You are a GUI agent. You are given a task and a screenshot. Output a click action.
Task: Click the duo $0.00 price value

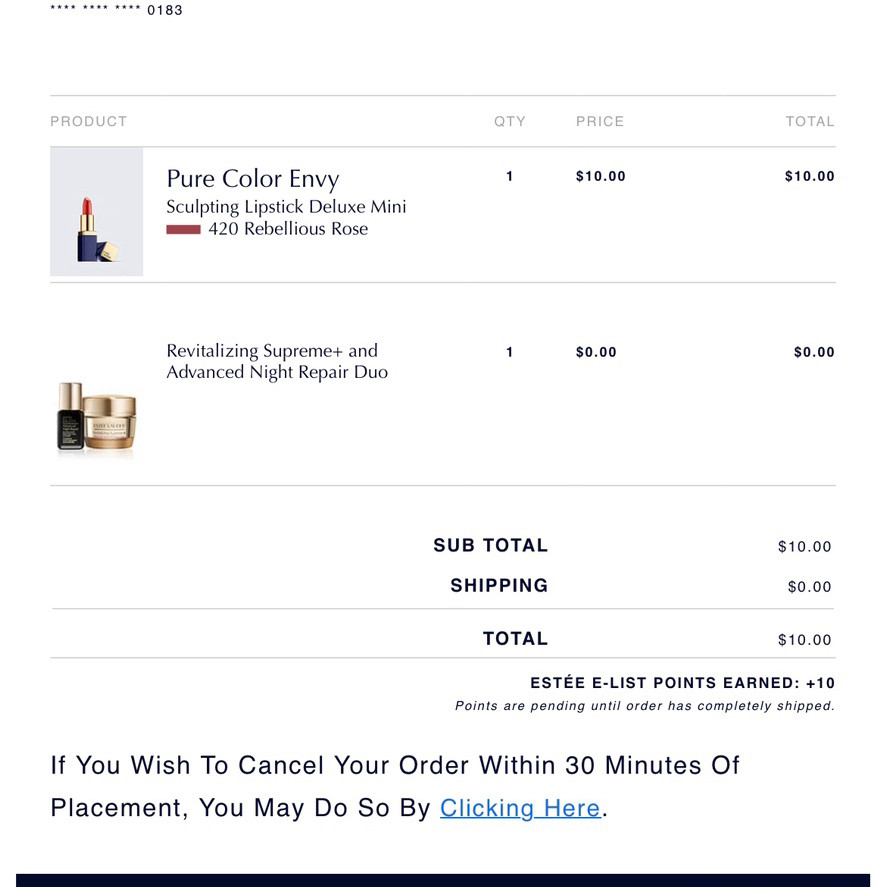[x=596, y=352]
